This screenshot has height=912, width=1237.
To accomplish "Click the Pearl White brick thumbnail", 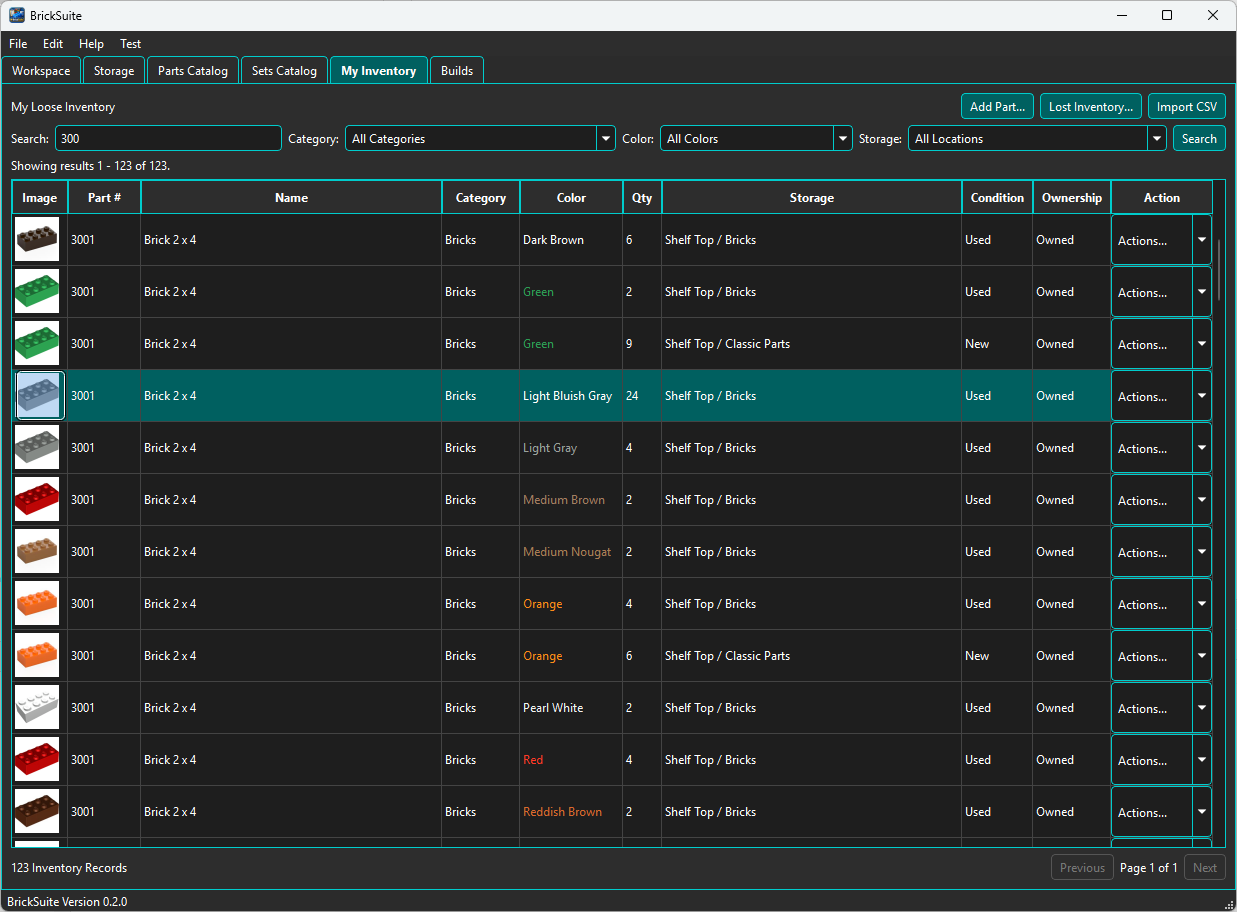I will pos(37,708).
